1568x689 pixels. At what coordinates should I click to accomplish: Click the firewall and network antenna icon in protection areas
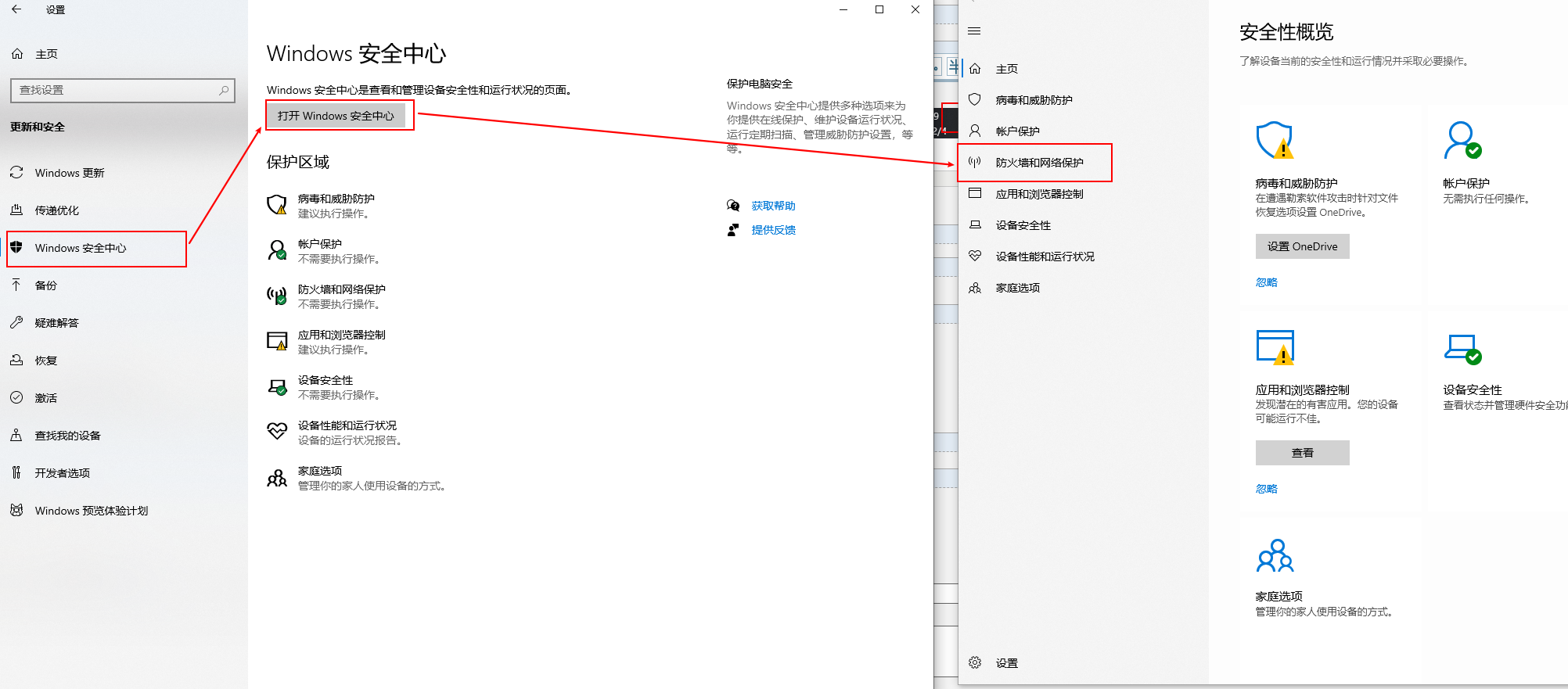pyautogui.click(x=277, y=296)
